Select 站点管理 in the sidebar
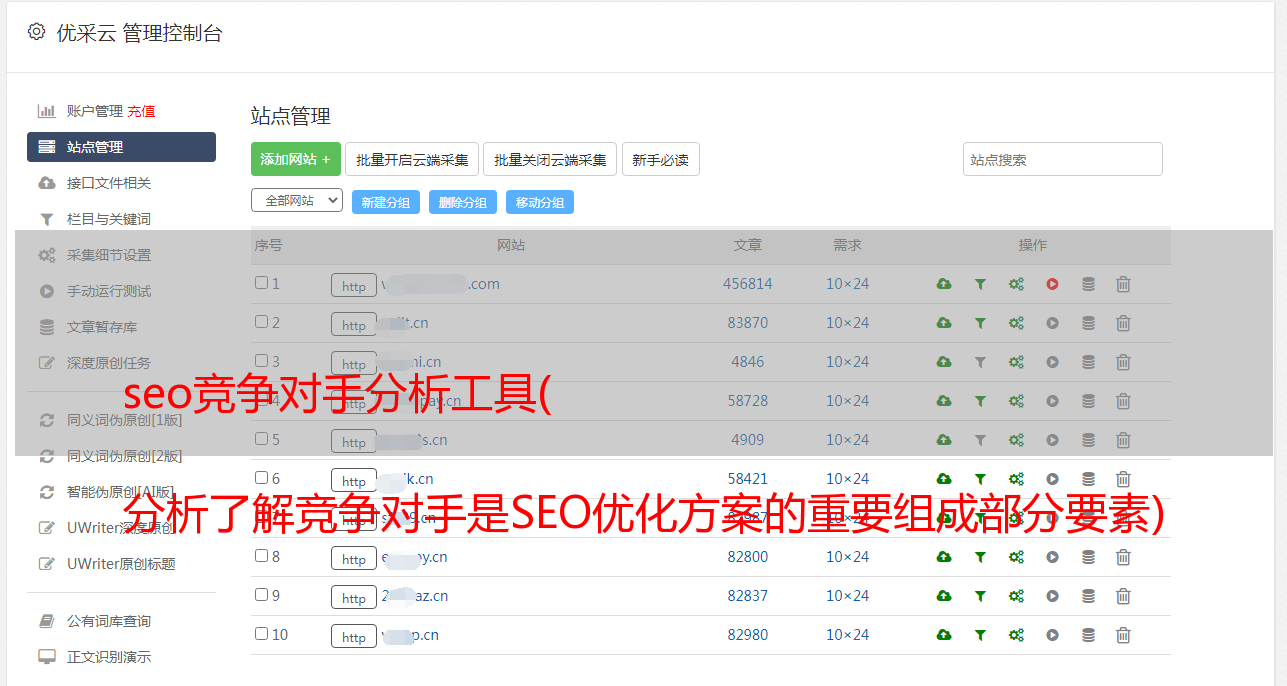Screen dimensions: 1287x686 coord(121,147)
